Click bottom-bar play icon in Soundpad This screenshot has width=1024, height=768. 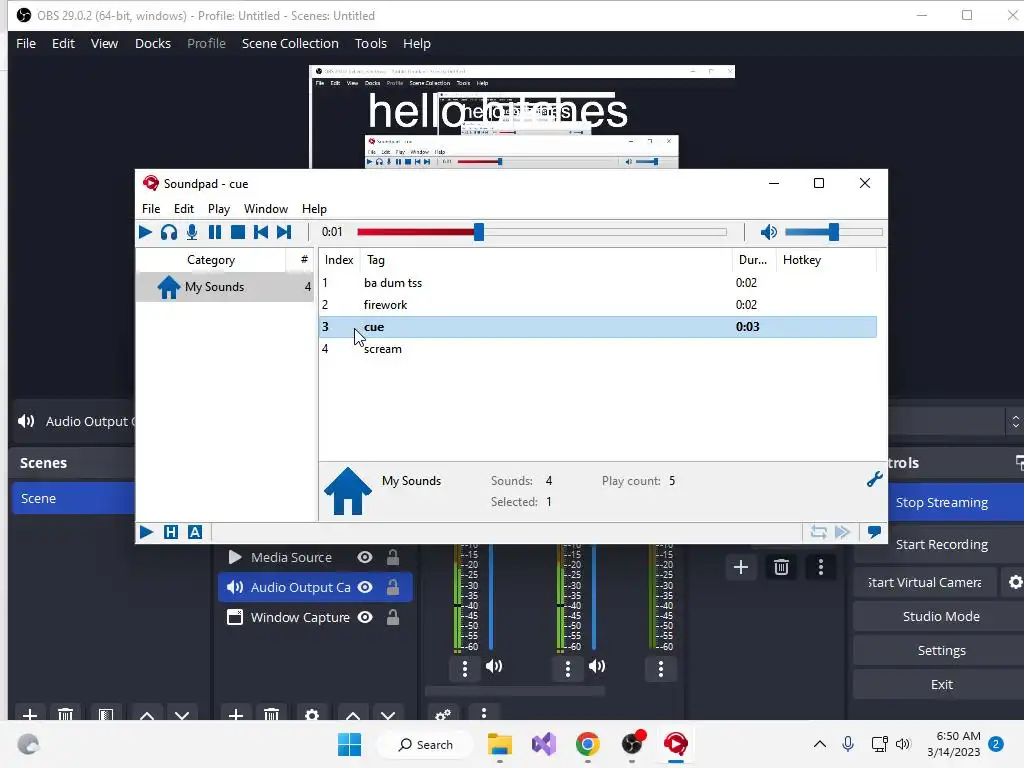[146, 532]
